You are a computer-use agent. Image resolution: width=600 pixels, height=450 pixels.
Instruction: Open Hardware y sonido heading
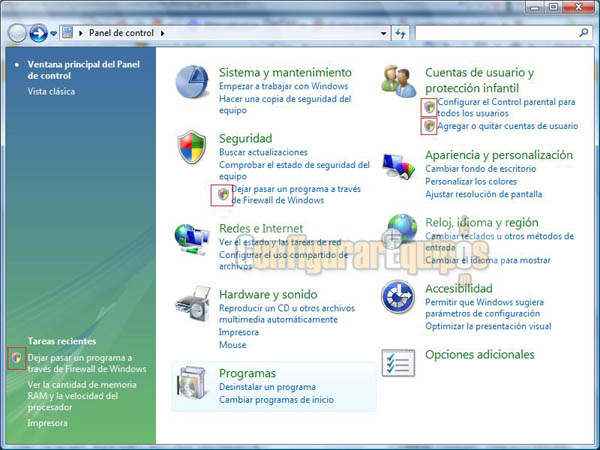[x=268, y=294]
